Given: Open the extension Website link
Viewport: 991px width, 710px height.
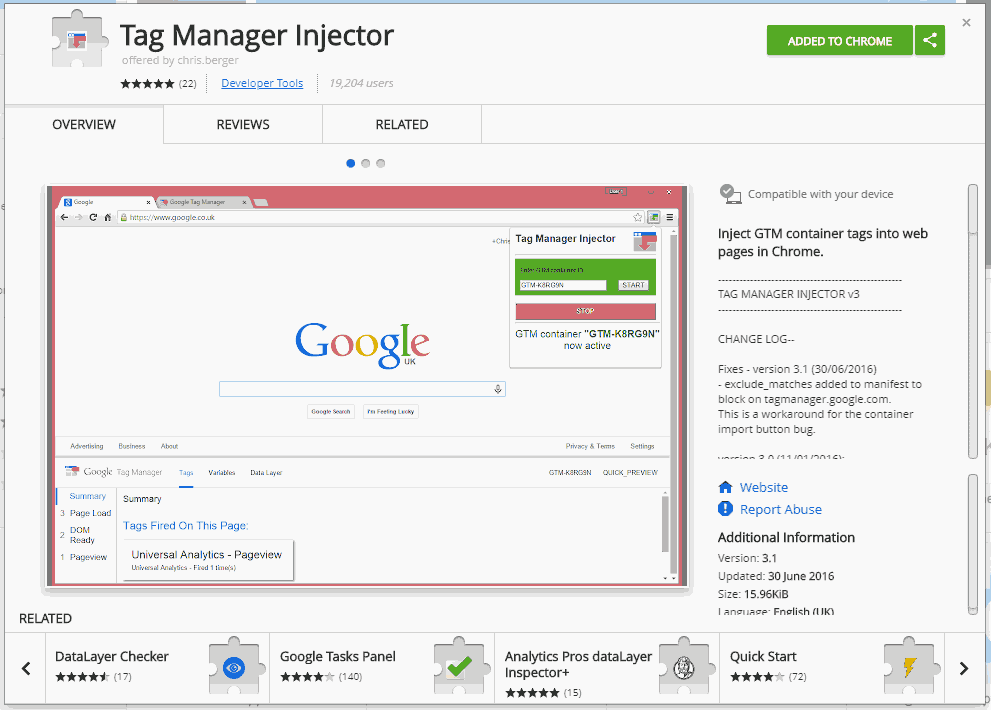Looking at the screenshot, I should pos(763,487).
